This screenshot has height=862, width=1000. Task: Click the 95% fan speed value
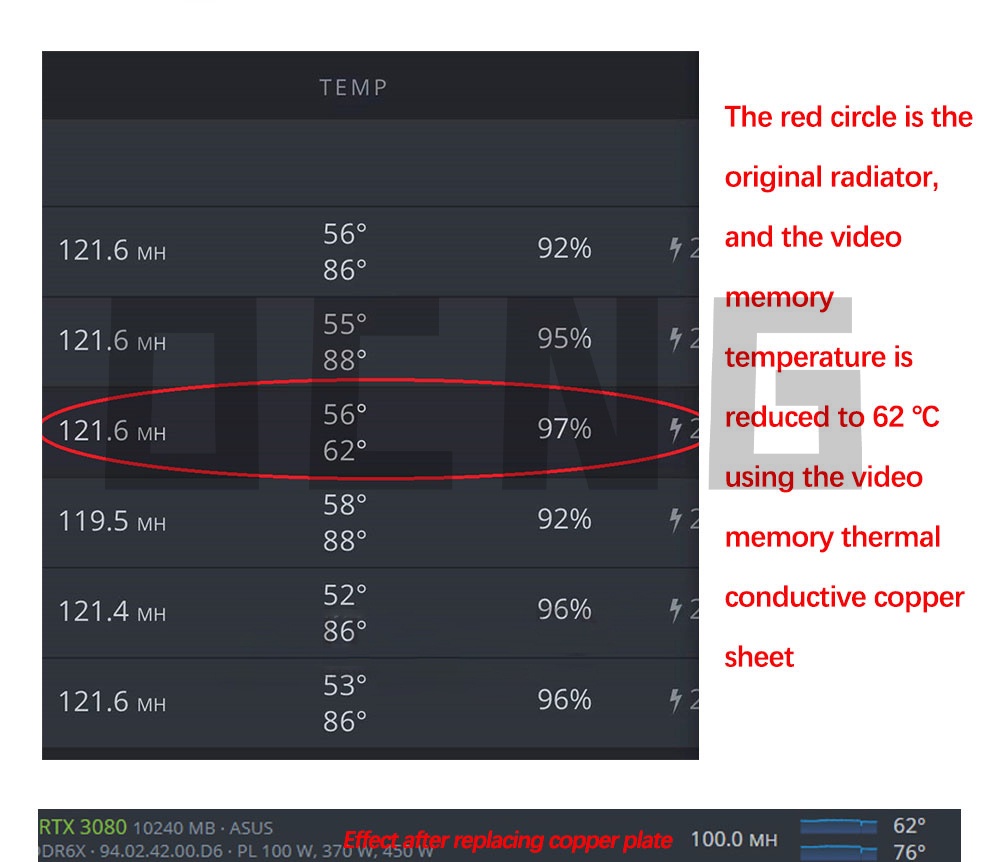tap(564, 339)
